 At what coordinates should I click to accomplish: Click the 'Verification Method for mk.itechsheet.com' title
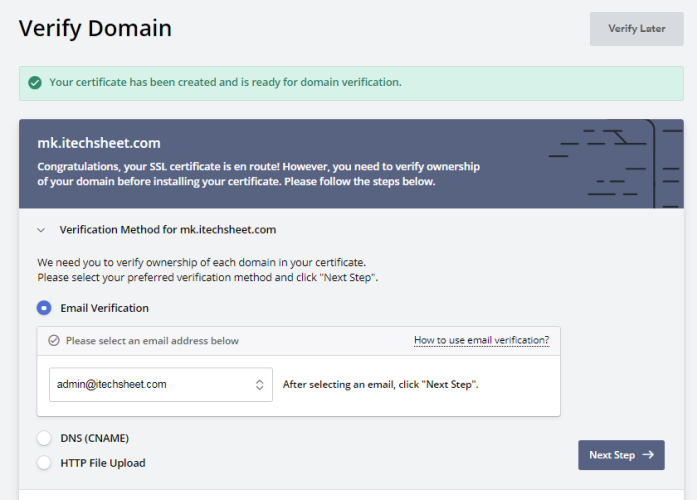click(x=168, y=230)
